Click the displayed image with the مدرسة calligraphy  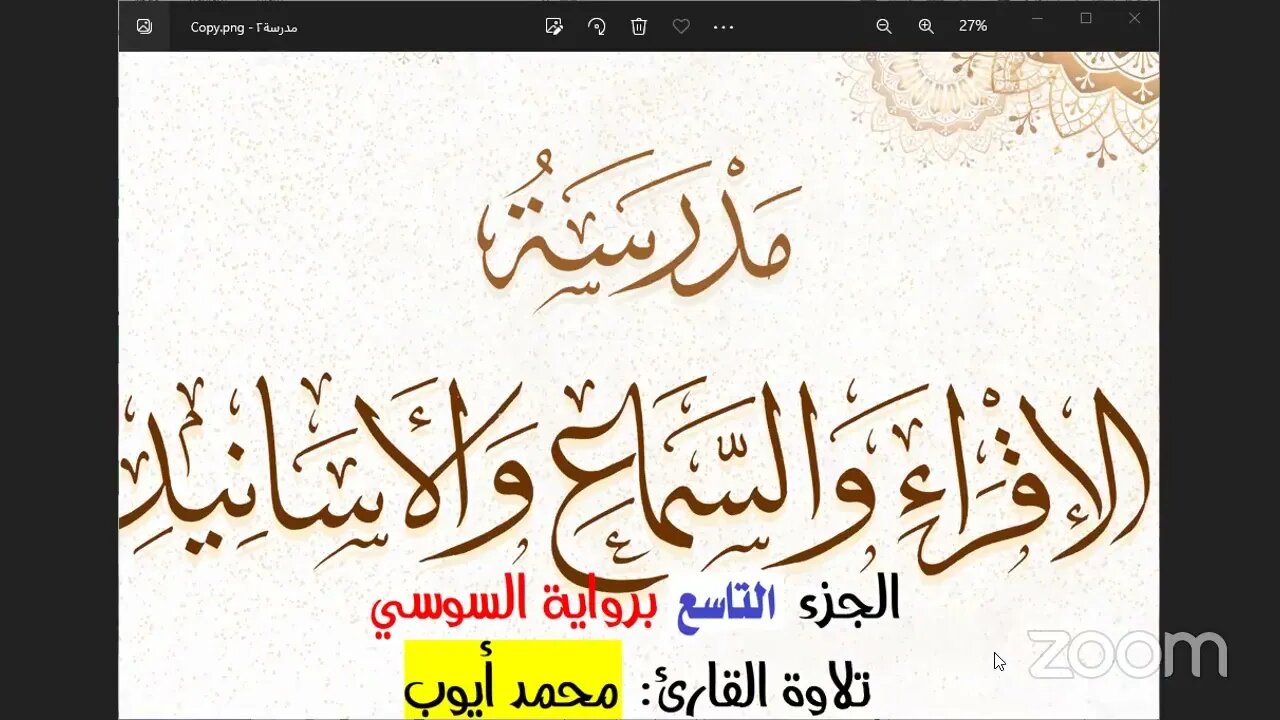click(x=638, y=385)
